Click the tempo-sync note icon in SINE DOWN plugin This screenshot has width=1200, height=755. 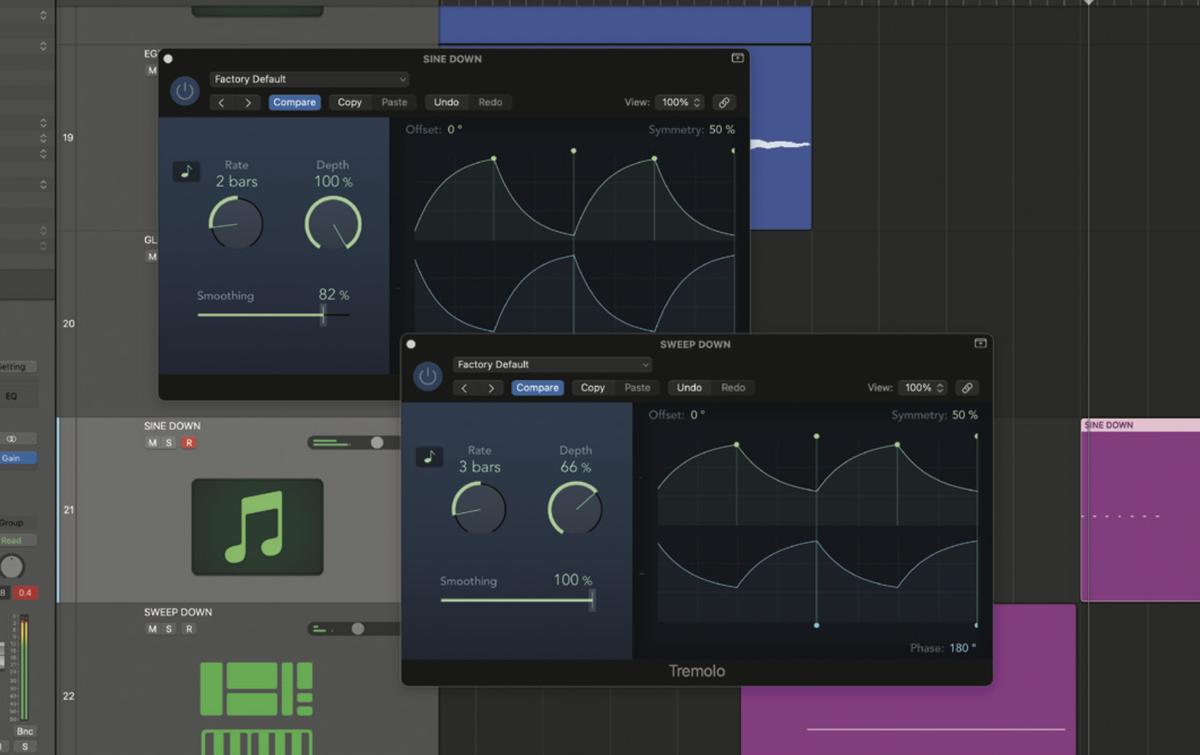186,171
